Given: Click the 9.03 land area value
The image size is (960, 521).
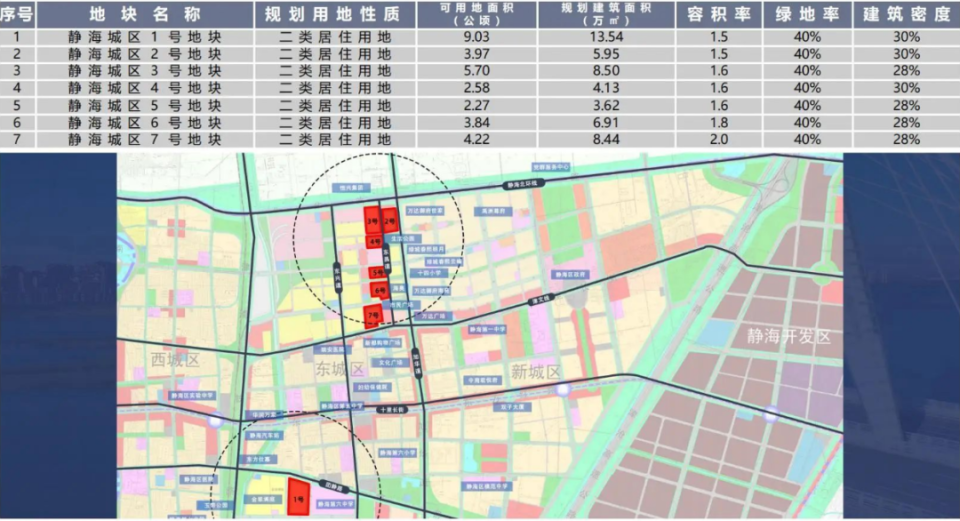Looking at the screenshot, I should 476,37.
